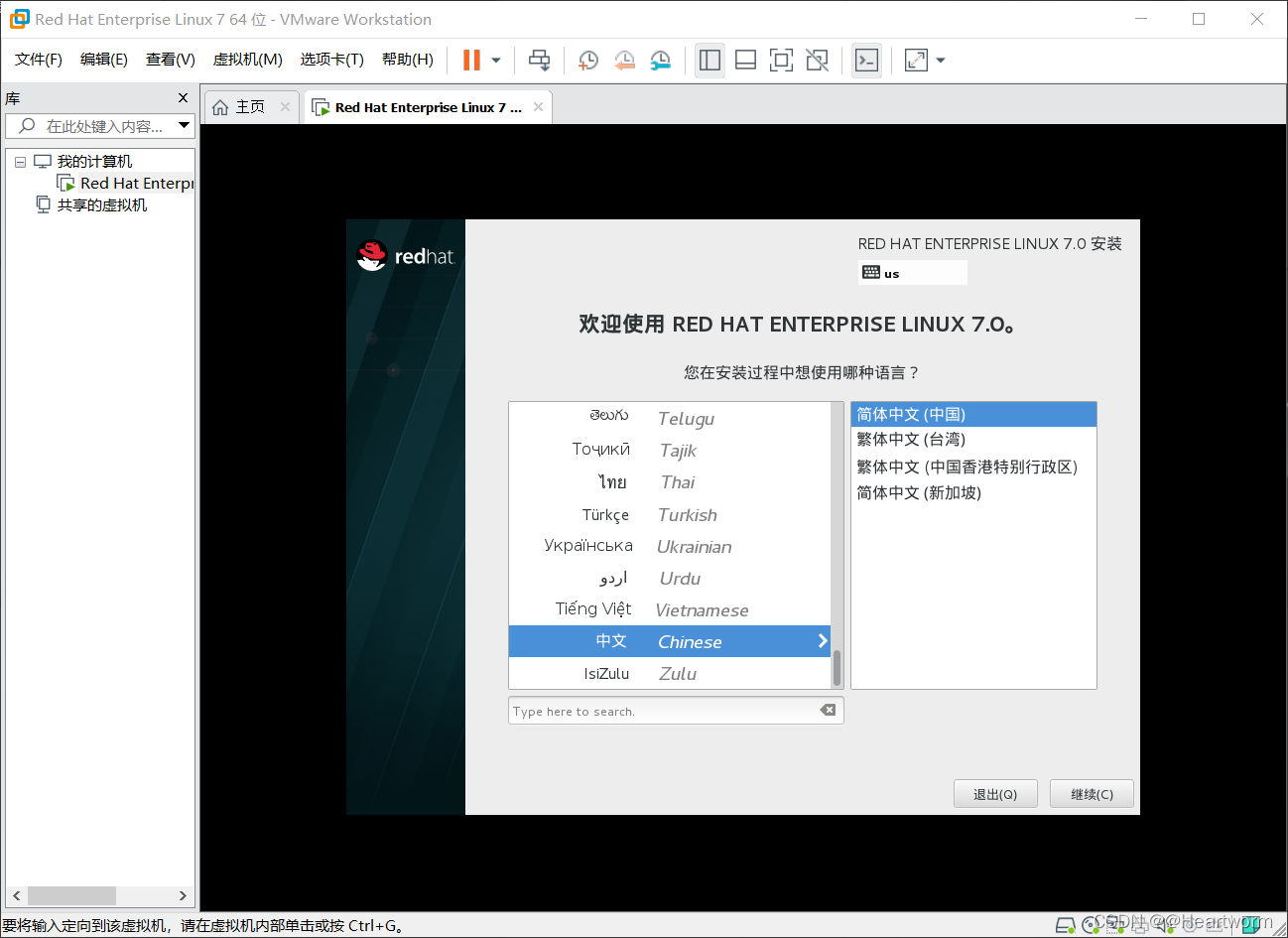Image resolution: width=1288 pixels, height=938 pixels.
Task: Select 共享的虚拟机 in the library
Action: tap(102, 205)
